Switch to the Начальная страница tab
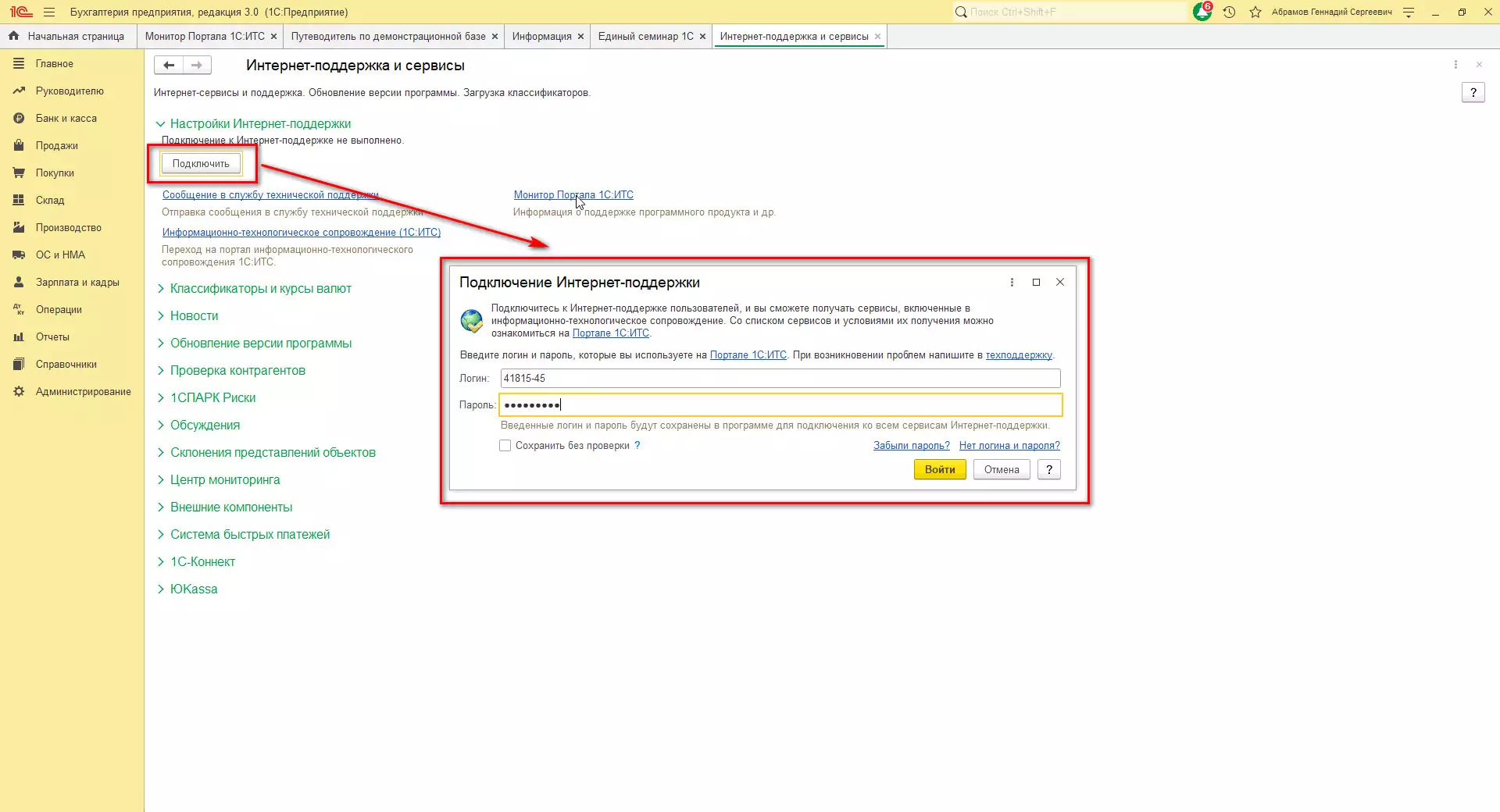 [x=67, y=37]
